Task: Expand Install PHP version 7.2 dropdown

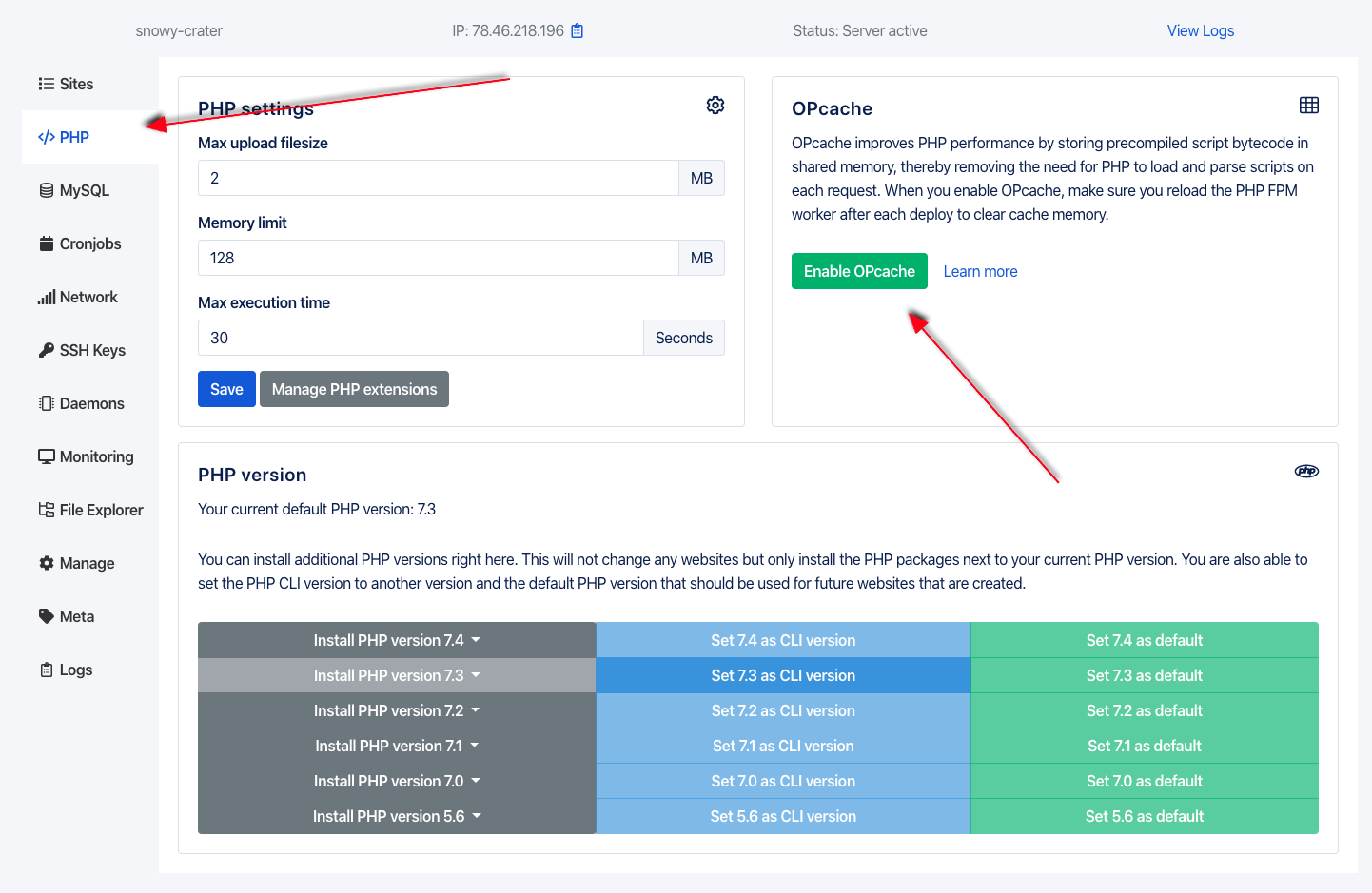Action: point(397,710)
